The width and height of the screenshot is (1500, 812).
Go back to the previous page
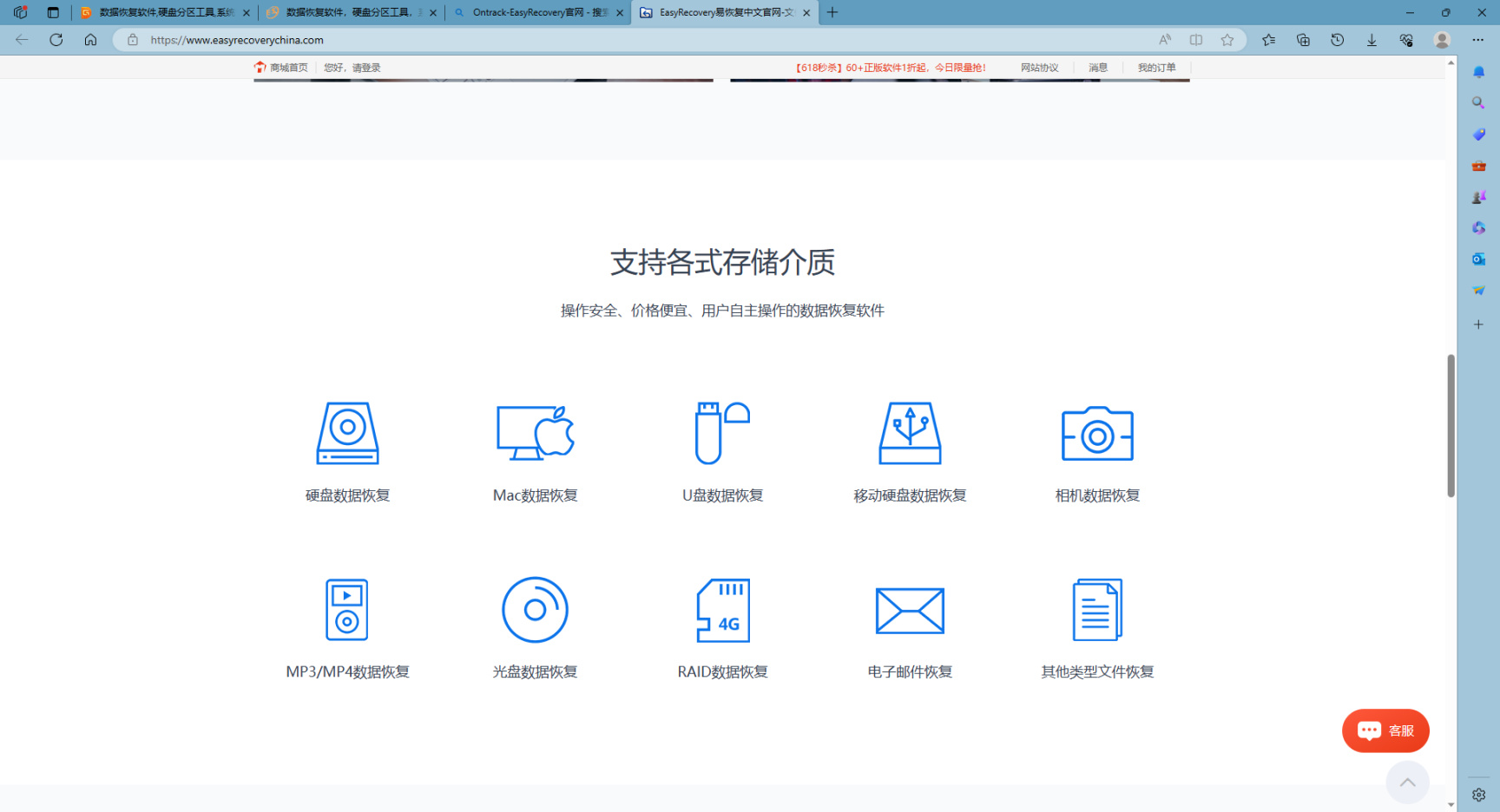click(x=22, y=40)
